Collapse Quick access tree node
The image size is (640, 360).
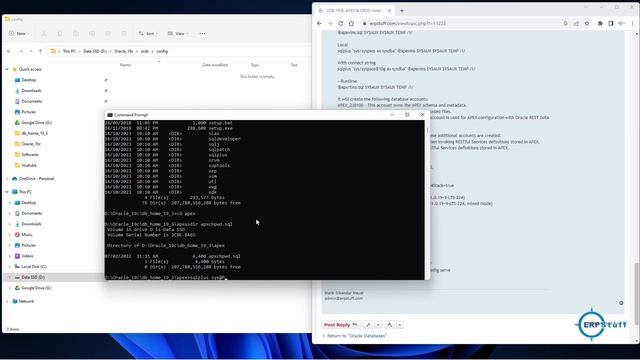(x=7, y=69)
